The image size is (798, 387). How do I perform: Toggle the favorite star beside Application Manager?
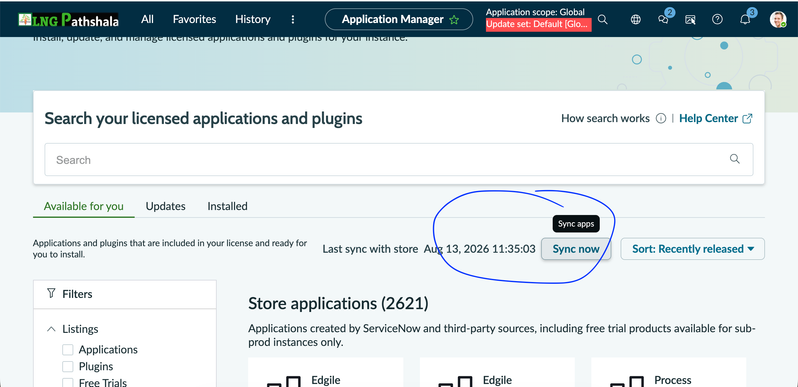click(x=454, y=20)
